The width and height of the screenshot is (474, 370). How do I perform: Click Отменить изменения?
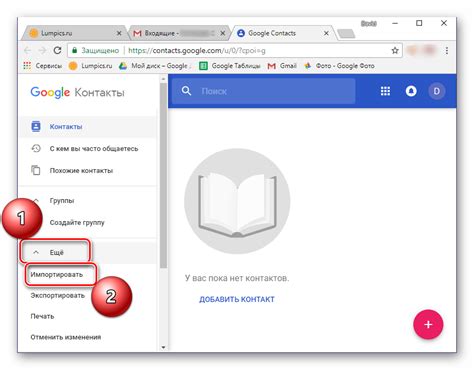[66, 337]
